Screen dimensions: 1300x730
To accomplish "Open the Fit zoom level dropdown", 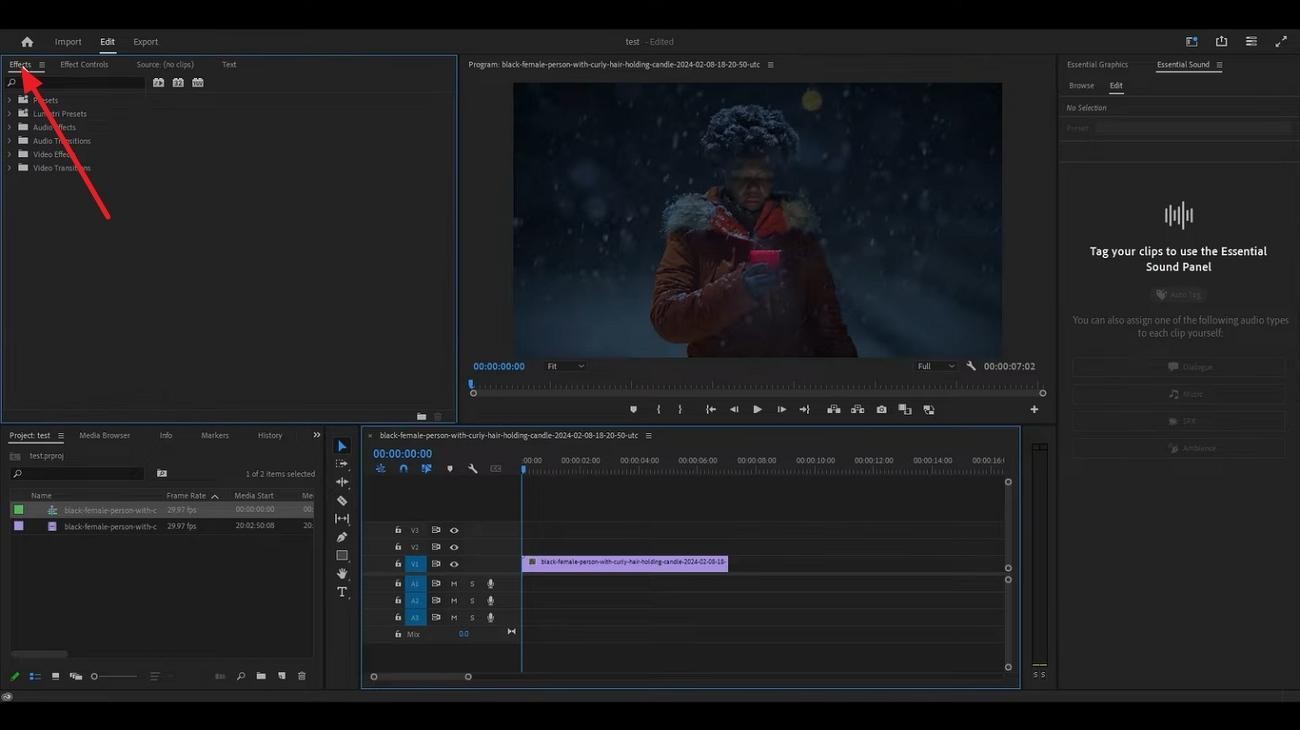I will (565, 366).
